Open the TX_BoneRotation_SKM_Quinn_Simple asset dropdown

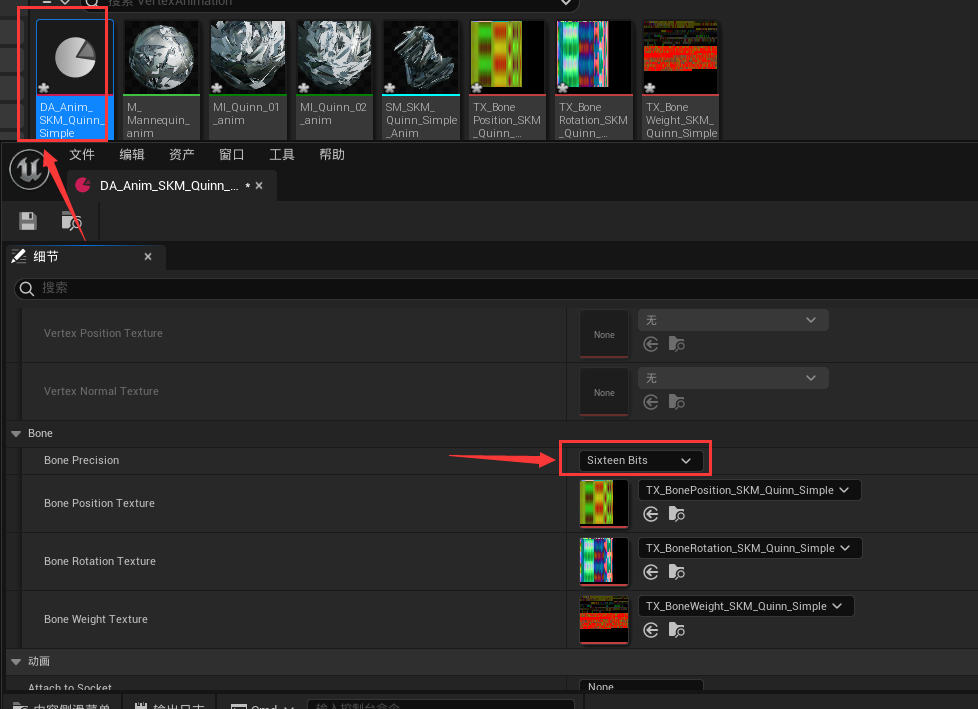[x=750, y=548]
